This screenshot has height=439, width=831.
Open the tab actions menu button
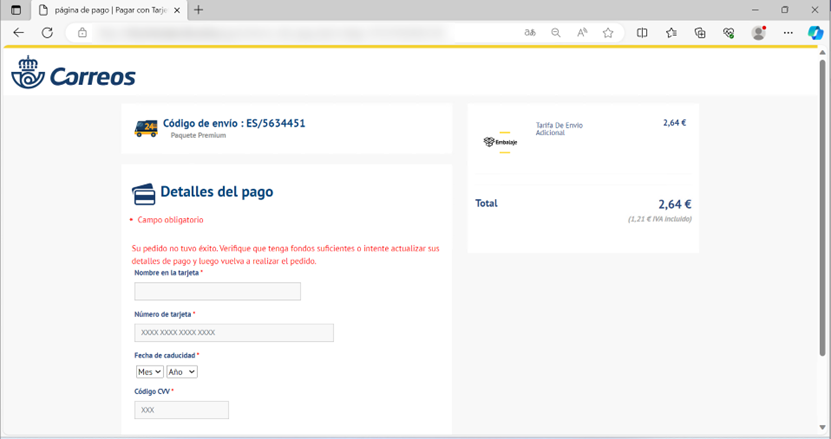pos(15,10)
